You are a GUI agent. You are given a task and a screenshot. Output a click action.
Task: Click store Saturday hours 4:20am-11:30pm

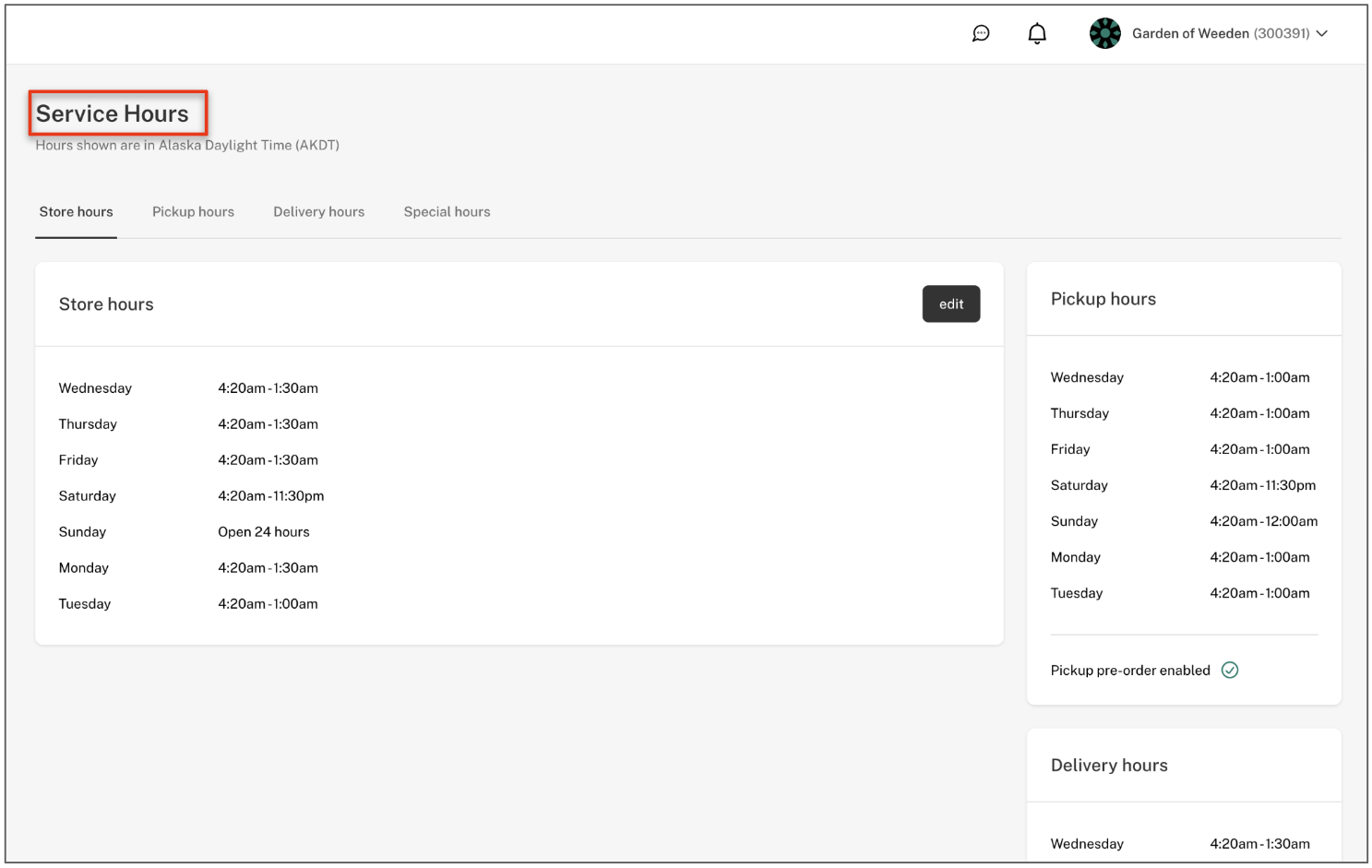pyautogui.click(x=271, y=496)
